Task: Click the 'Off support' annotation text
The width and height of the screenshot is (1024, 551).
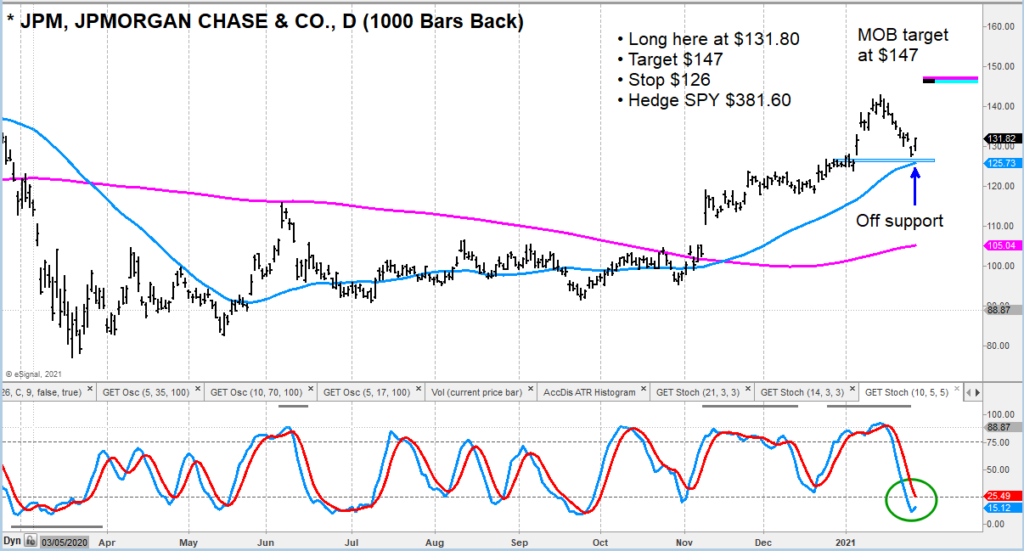Action: coord(899,221)
